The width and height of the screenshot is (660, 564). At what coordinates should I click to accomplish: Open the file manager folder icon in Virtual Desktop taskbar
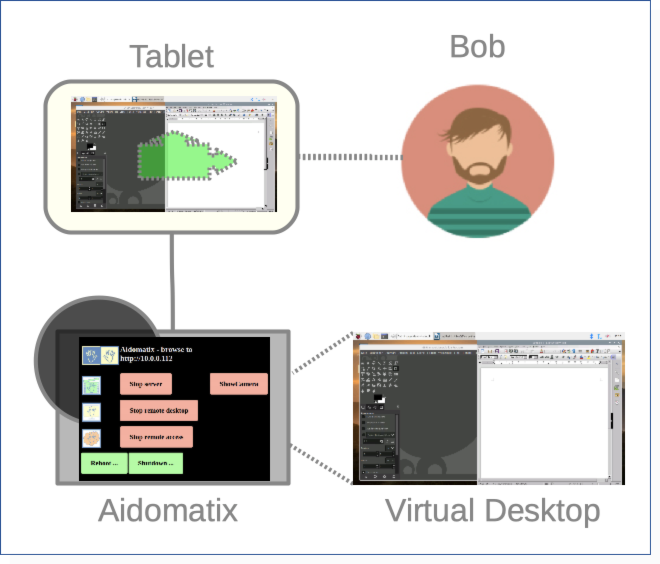coord(376,336)
